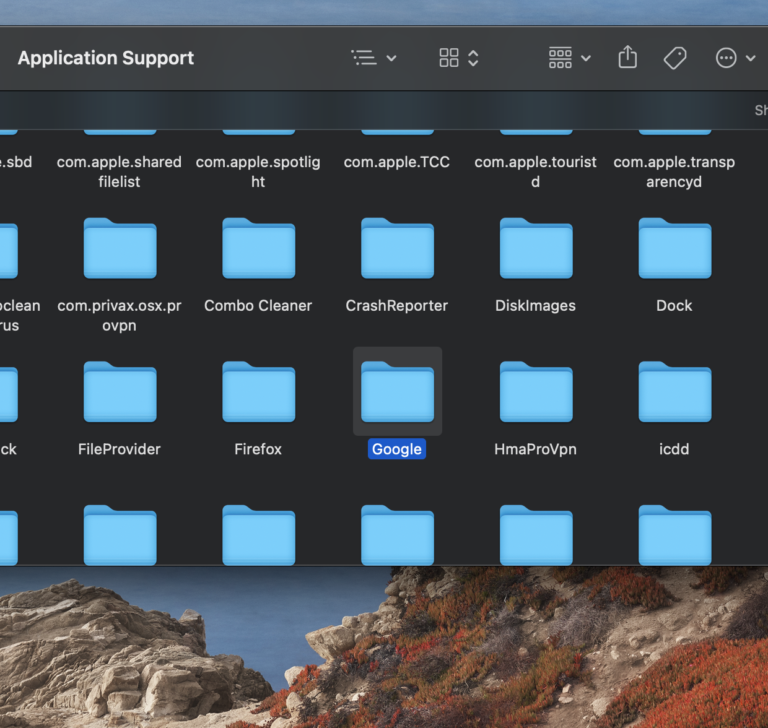The width and height of the screenshot is (768, 728).
Task: Click the Edit Tags icon
Action: click(x=675, y=58)
